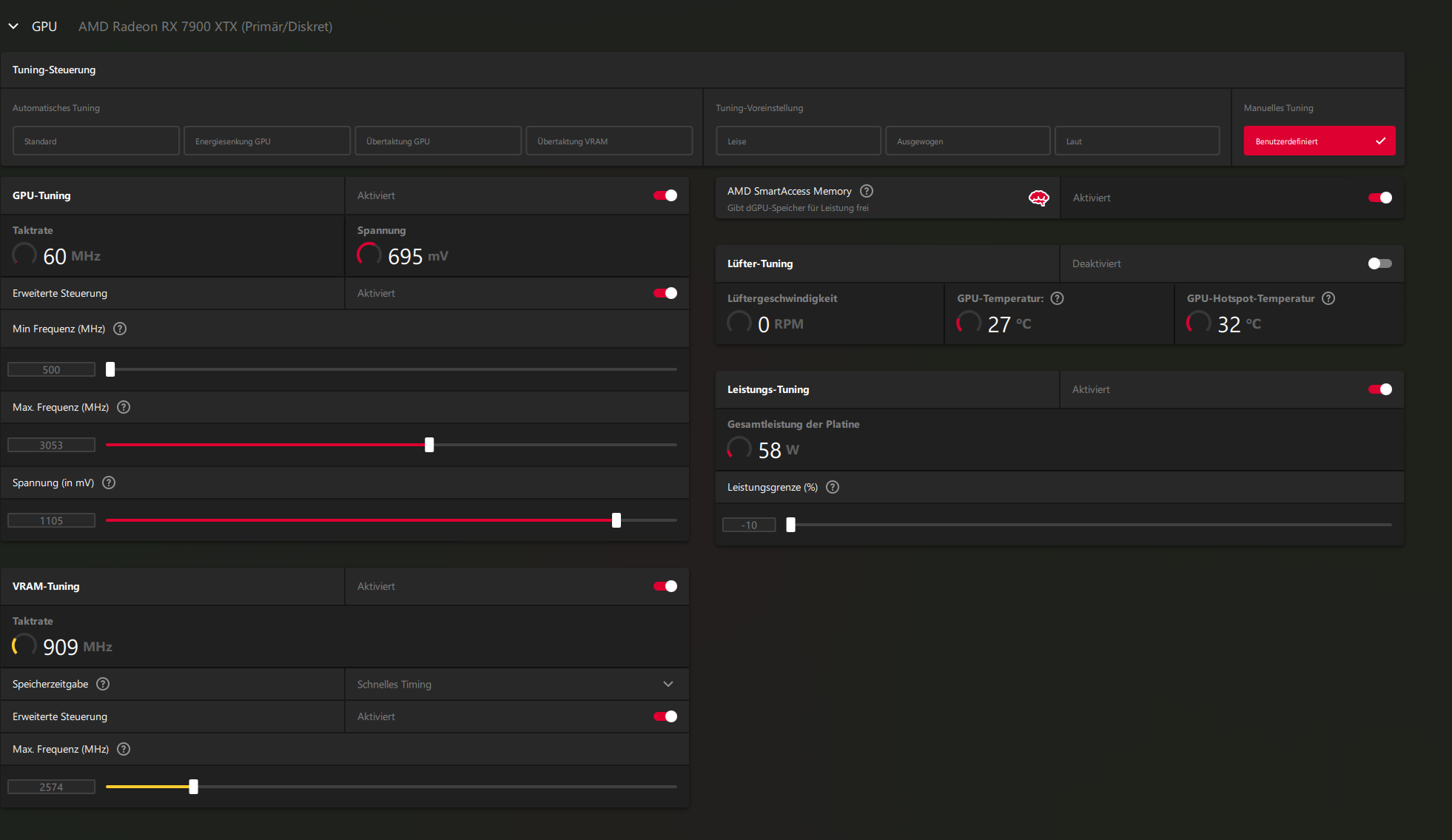Toggle VRAM Erweiterte Steuerung switch
The width and height of the screenshot is (1452, 840).
[x=665, y=716]
